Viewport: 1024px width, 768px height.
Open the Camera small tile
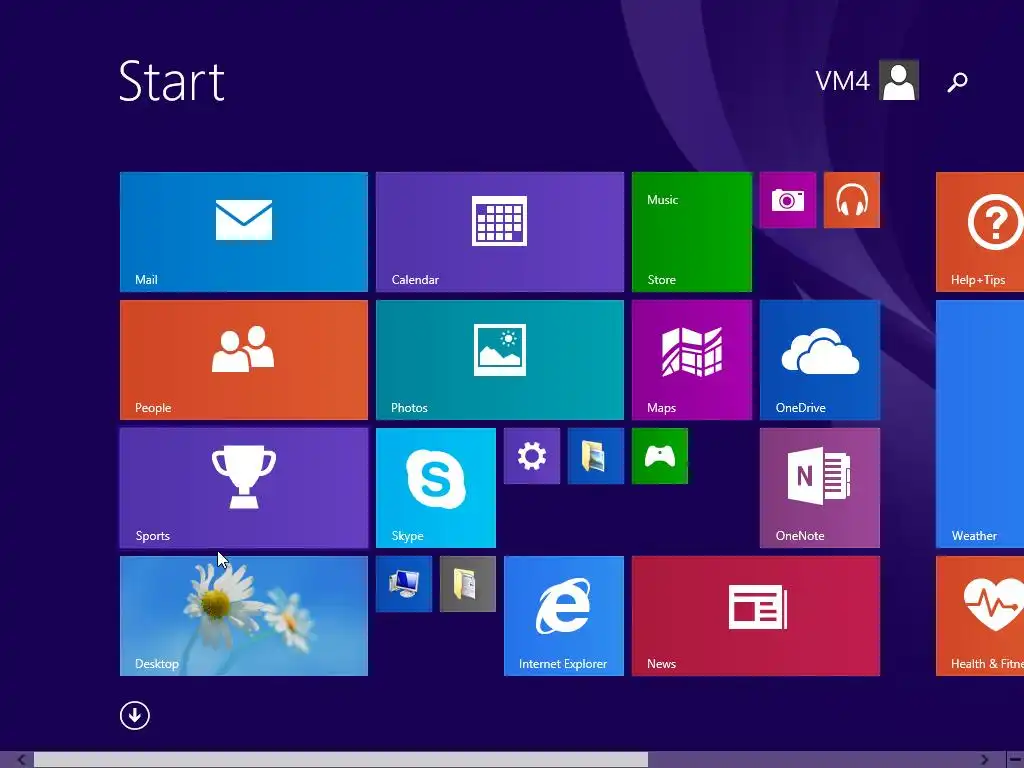788,200
